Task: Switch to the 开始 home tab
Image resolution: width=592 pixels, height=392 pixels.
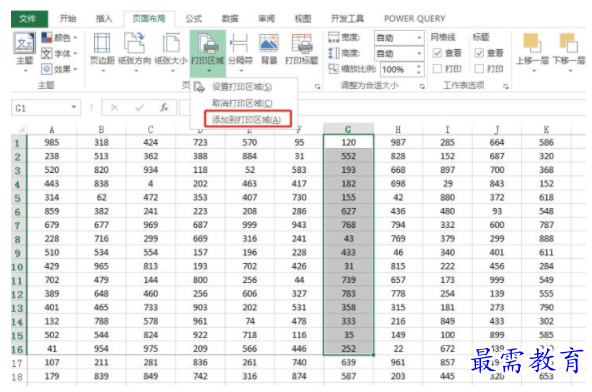Action: [68, 19]
